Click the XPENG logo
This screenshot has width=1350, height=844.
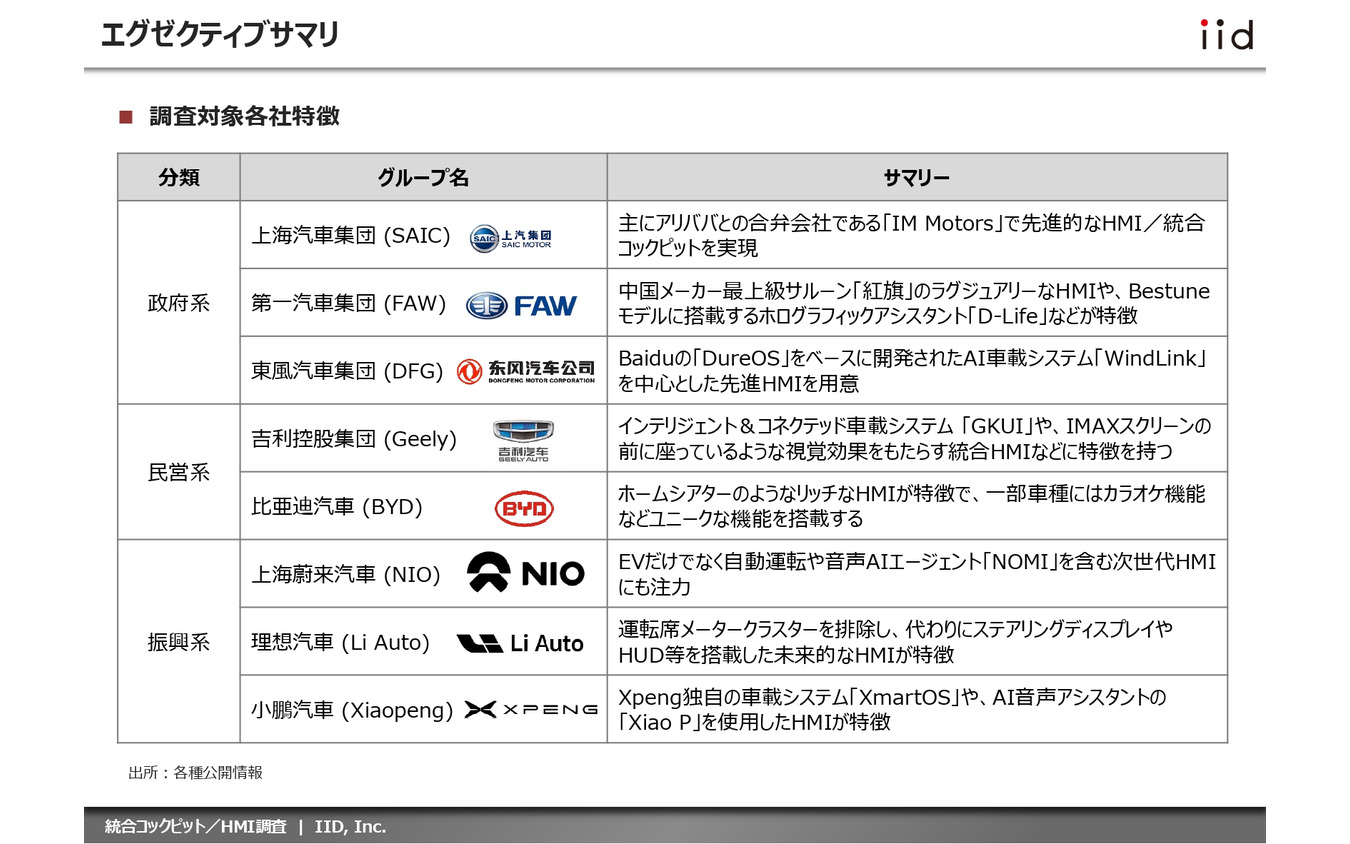[531, 710]
